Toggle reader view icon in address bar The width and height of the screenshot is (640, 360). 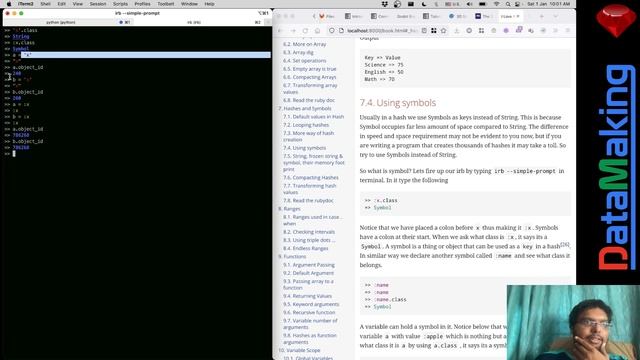pyautogui.click(x=424, y=31)
